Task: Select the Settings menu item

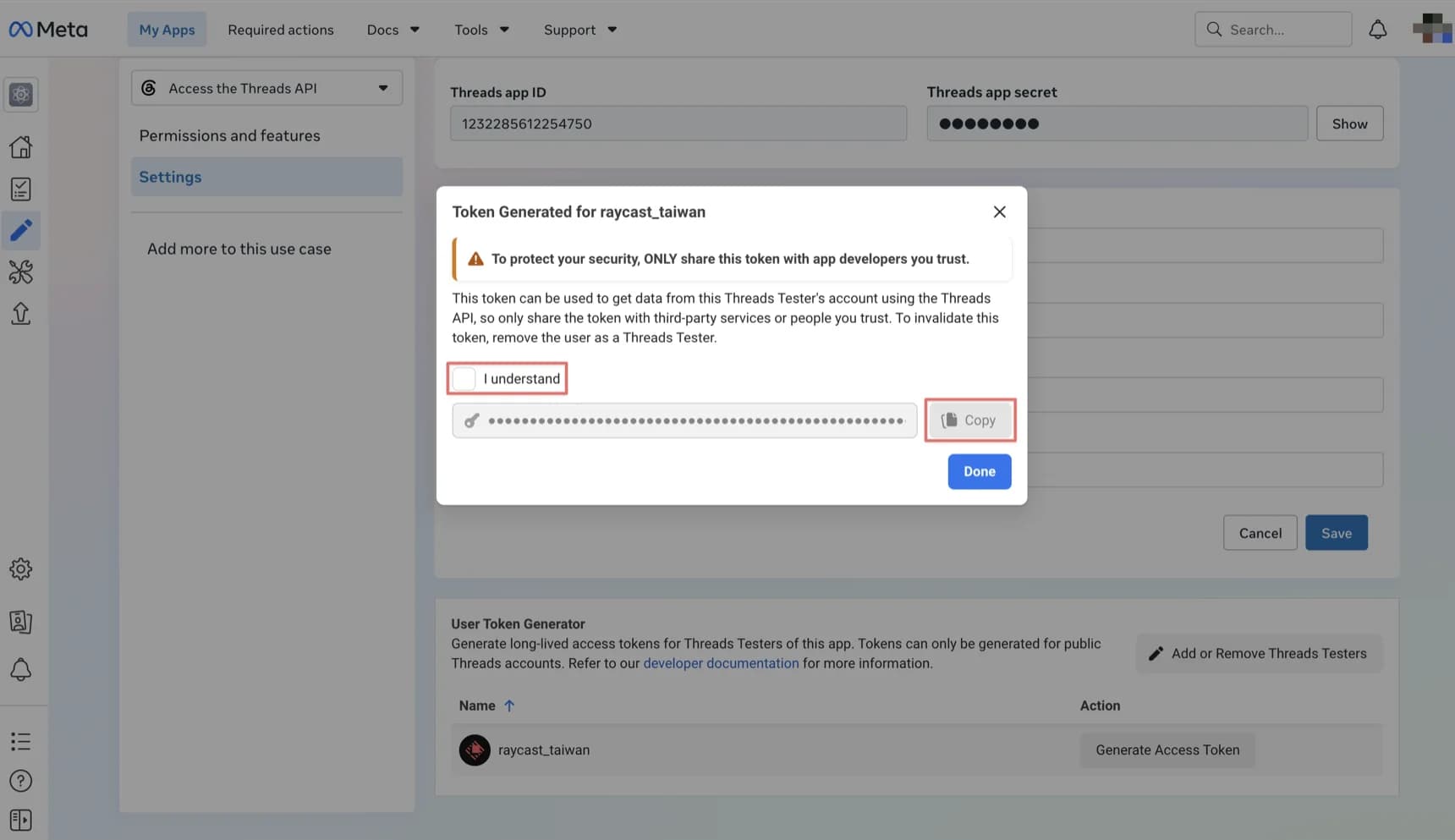Action: [x=266, y=177]
